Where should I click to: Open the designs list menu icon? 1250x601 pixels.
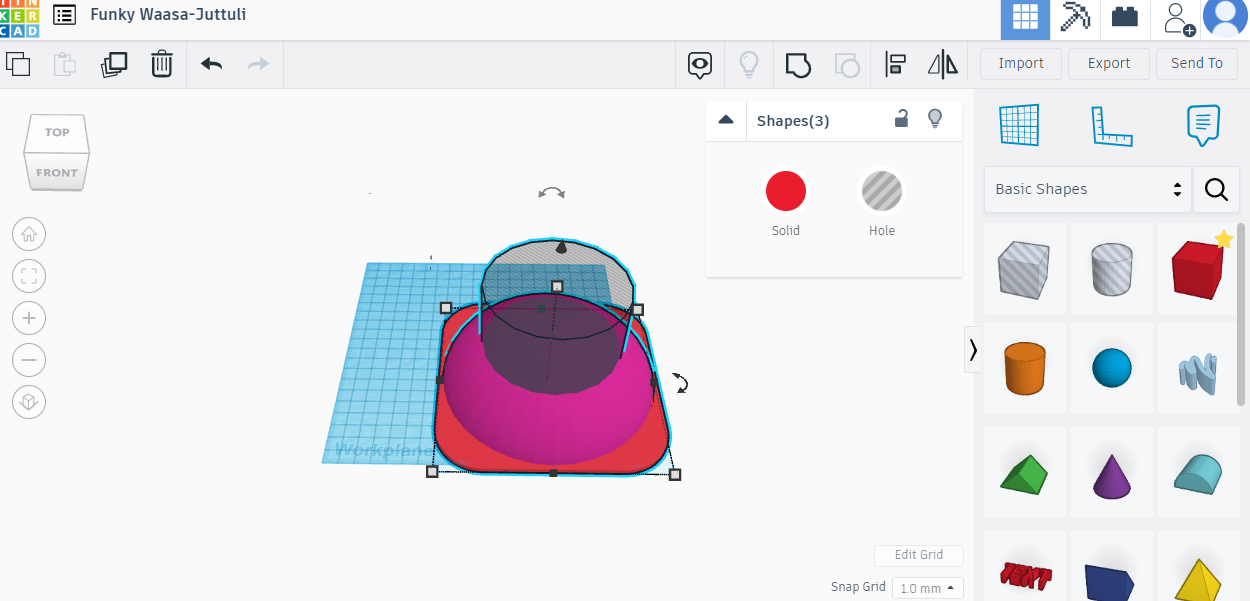pos(64,15)
